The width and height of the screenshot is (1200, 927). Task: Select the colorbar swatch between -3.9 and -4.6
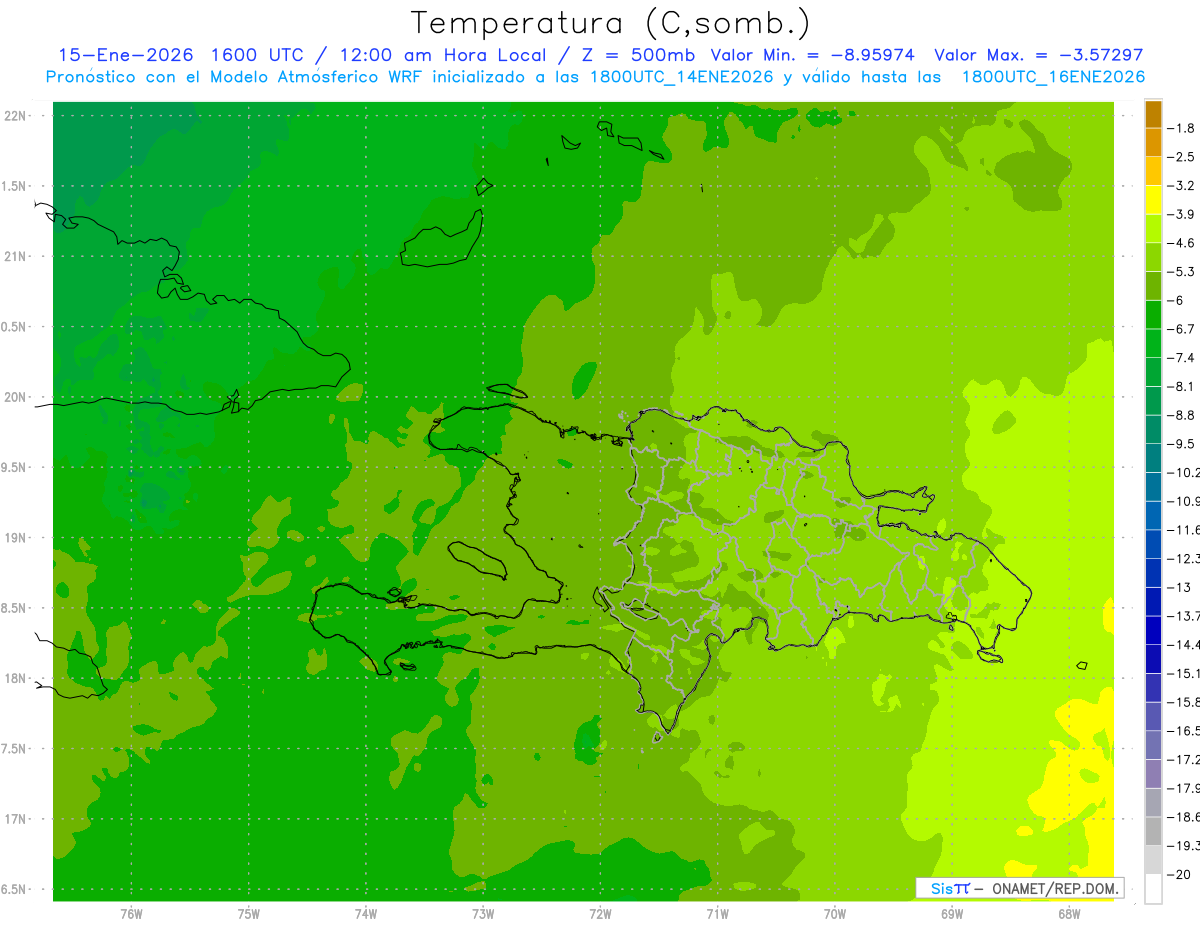[x=1153, y=228]
